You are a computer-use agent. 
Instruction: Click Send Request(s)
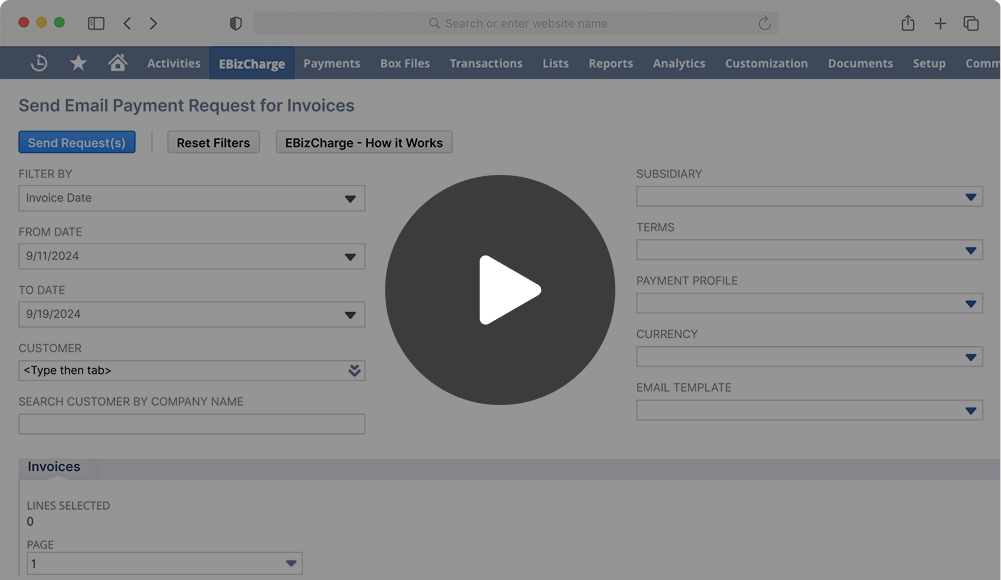coord(77,142)
